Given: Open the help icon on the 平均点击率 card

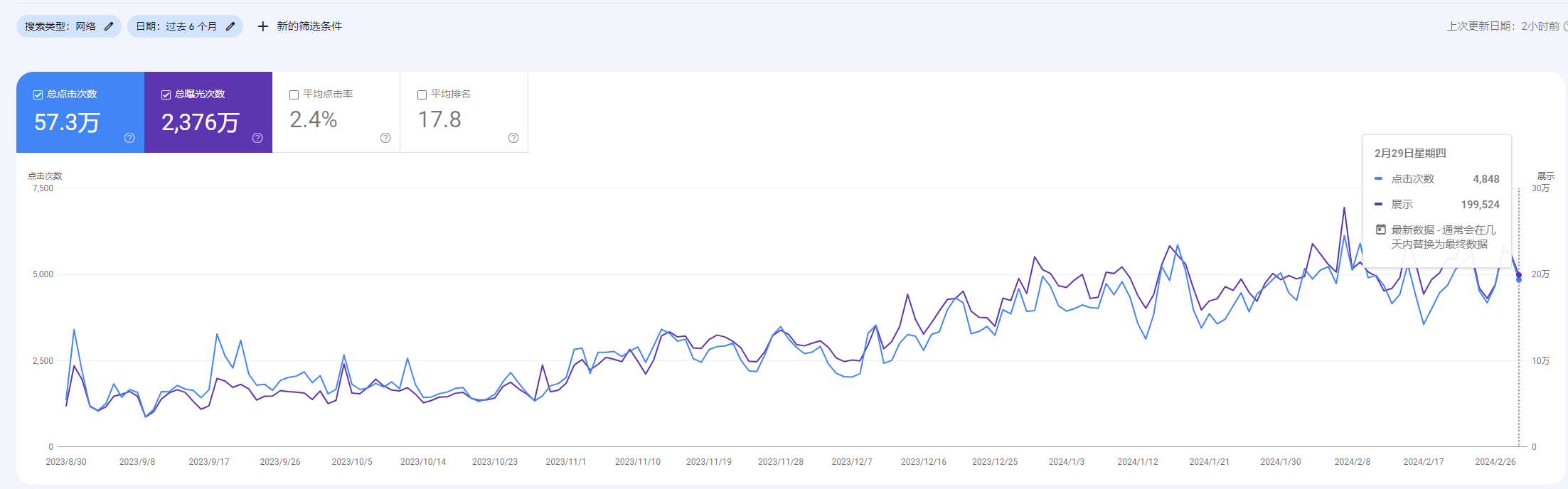Looking at the screenshot, I should (385, 138).
